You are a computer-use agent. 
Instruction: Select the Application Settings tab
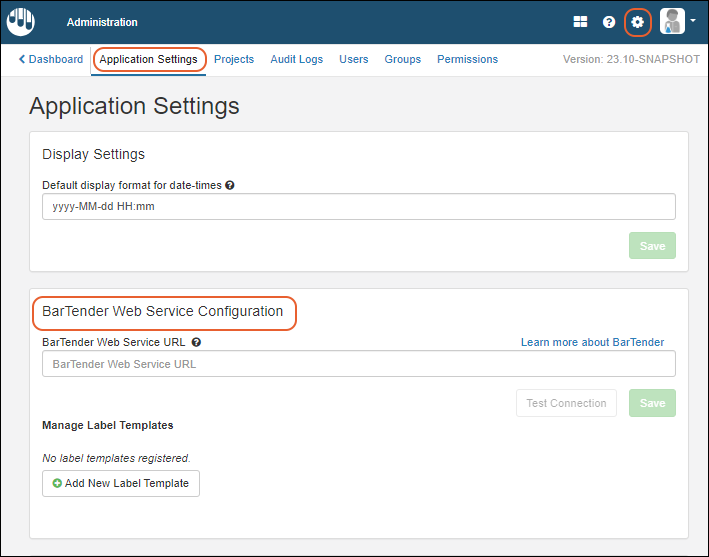[148, 59]
